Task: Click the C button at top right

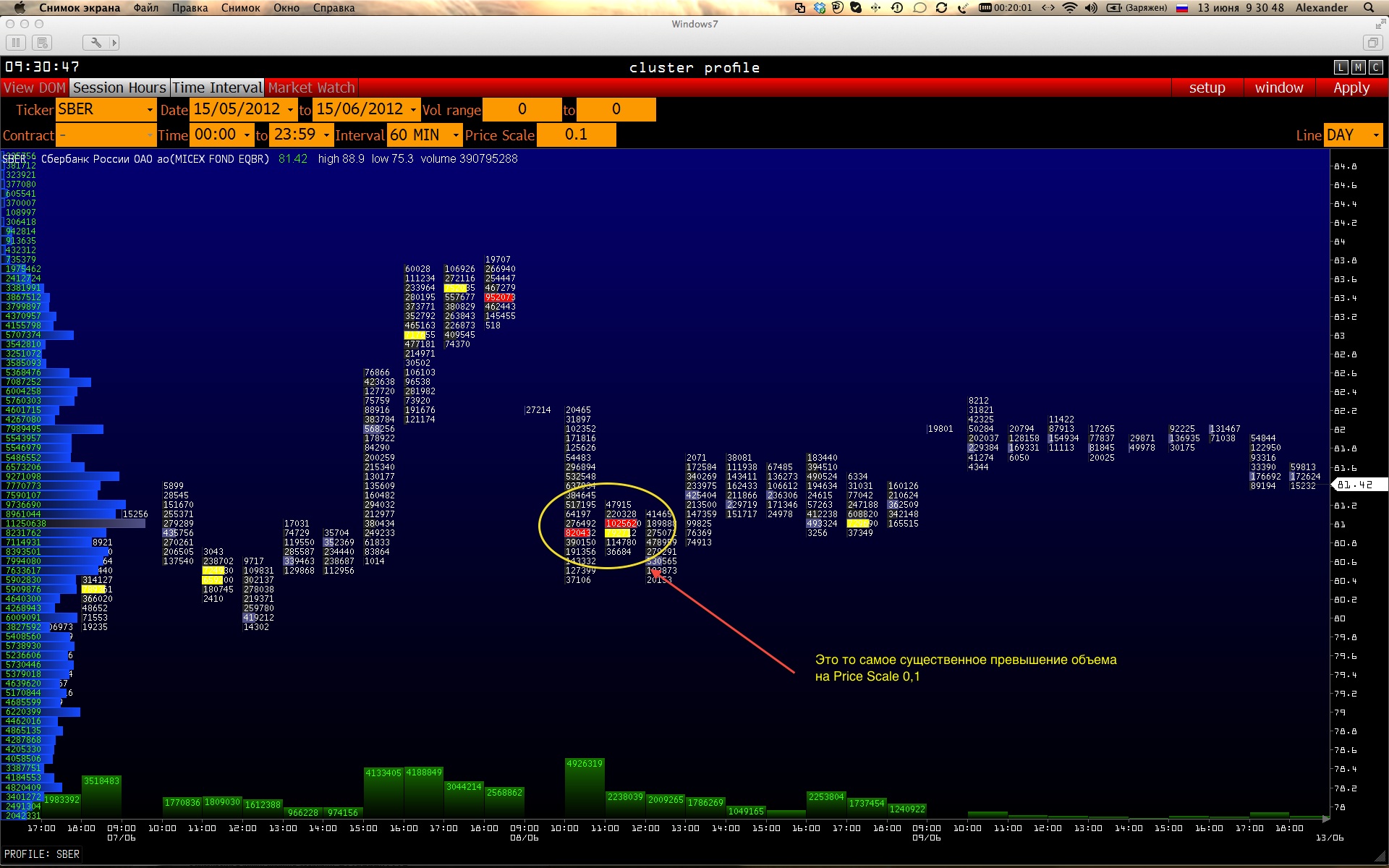Action: pyautogui.click(x=1375, y=67)
